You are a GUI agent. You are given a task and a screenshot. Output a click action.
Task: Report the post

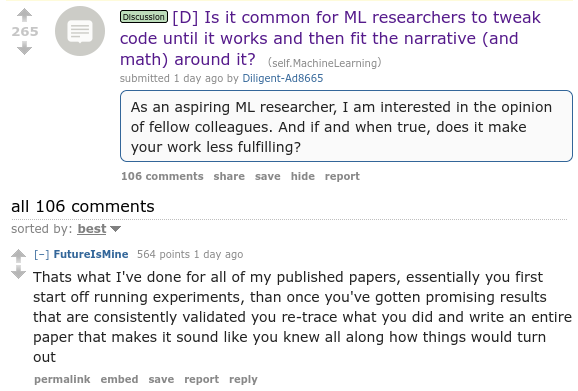click(x=342, y=176)
